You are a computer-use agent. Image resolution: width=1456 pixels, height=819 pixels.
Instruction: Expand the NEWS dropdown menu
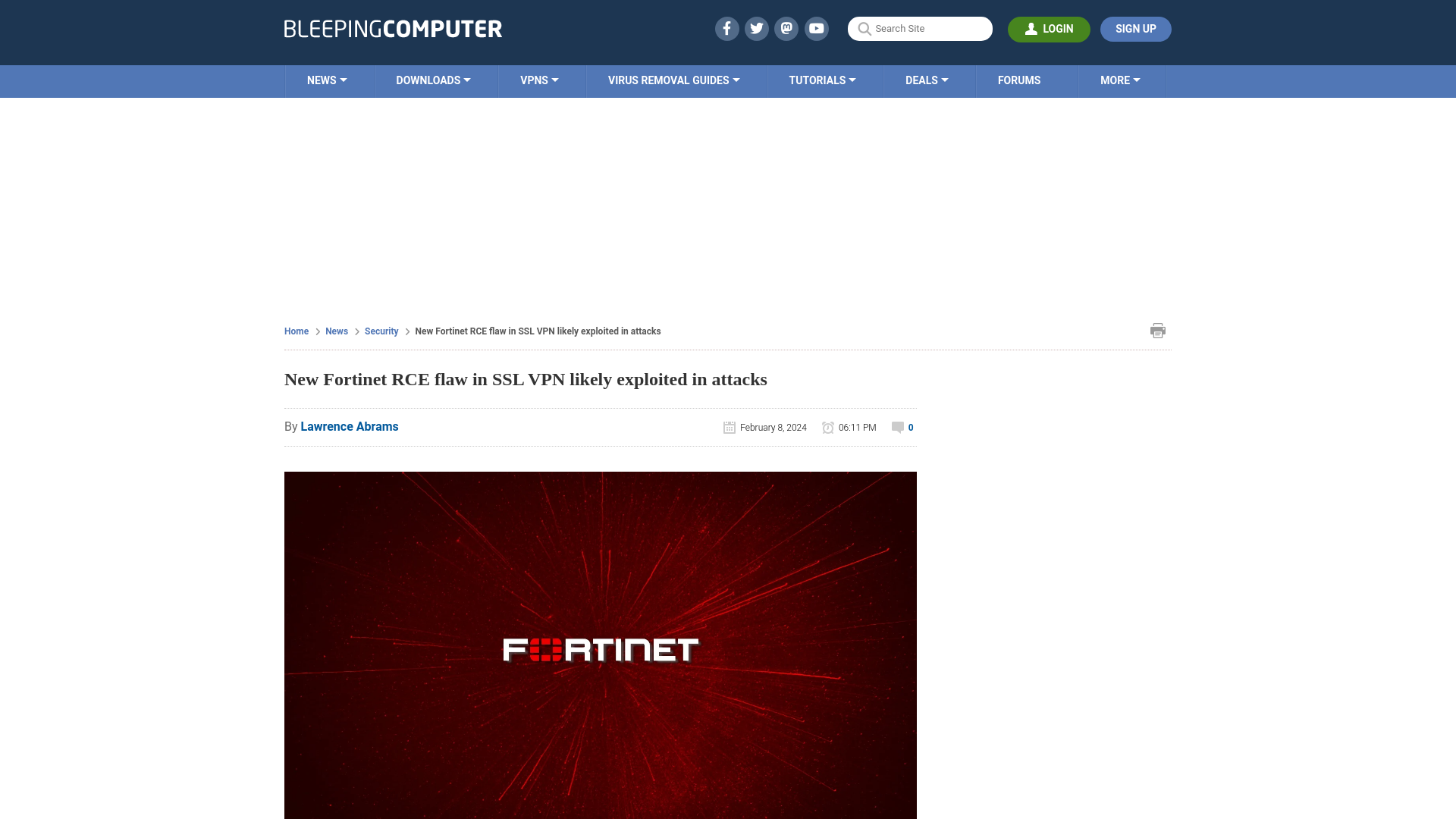point(328,80)
